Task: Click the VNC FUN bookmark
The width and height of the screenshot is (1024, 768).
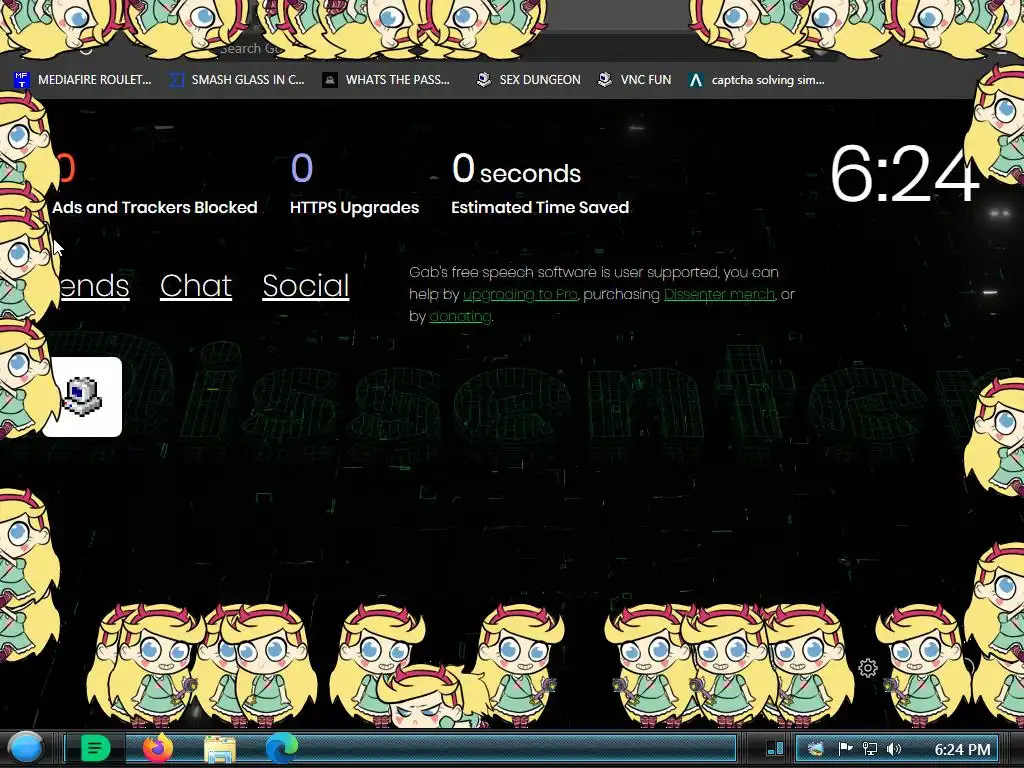Action: pyautogui.click(x=635, y=80)
